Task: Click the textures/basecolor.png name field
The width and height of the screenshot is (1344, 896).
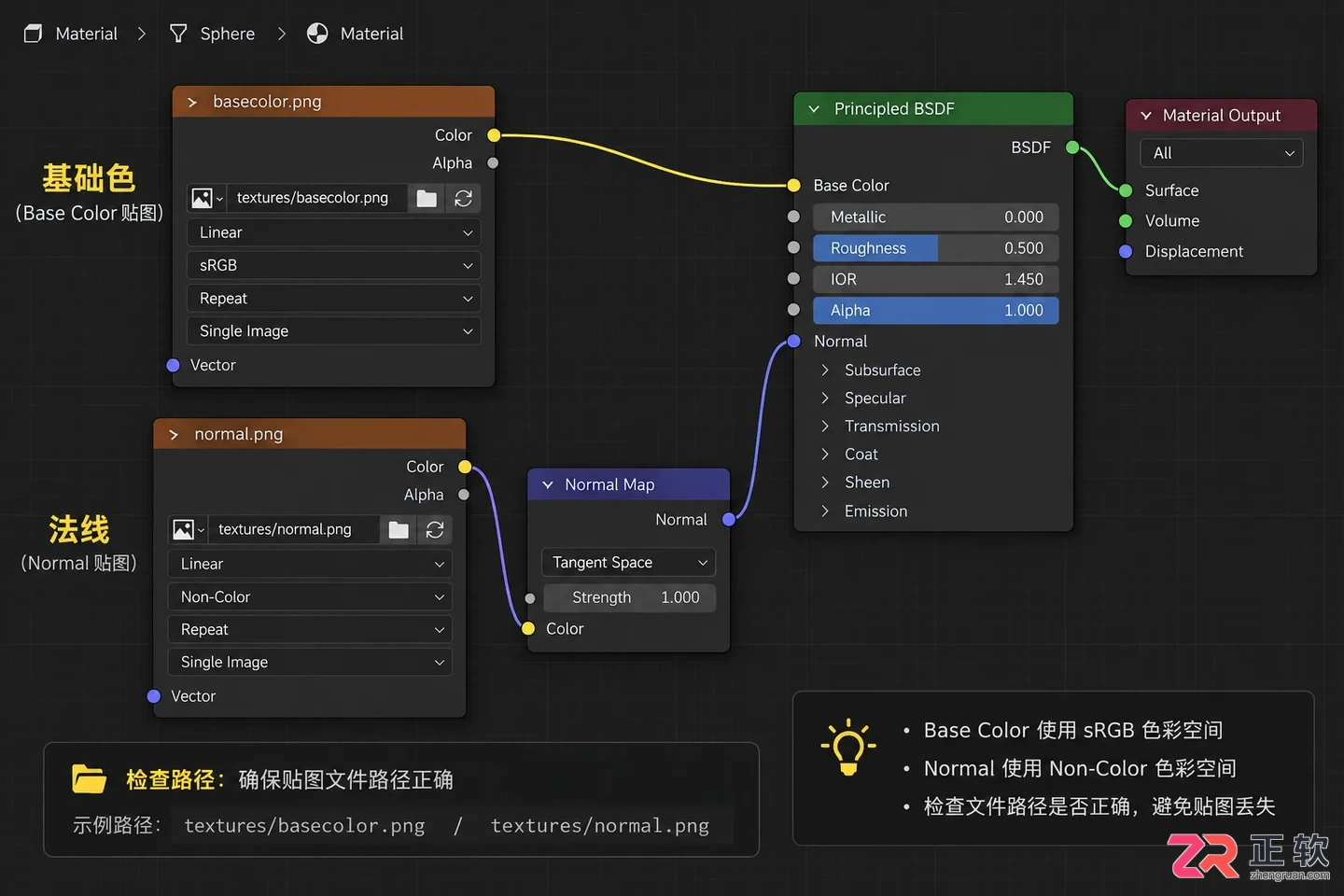Action: tap(316, 198)
